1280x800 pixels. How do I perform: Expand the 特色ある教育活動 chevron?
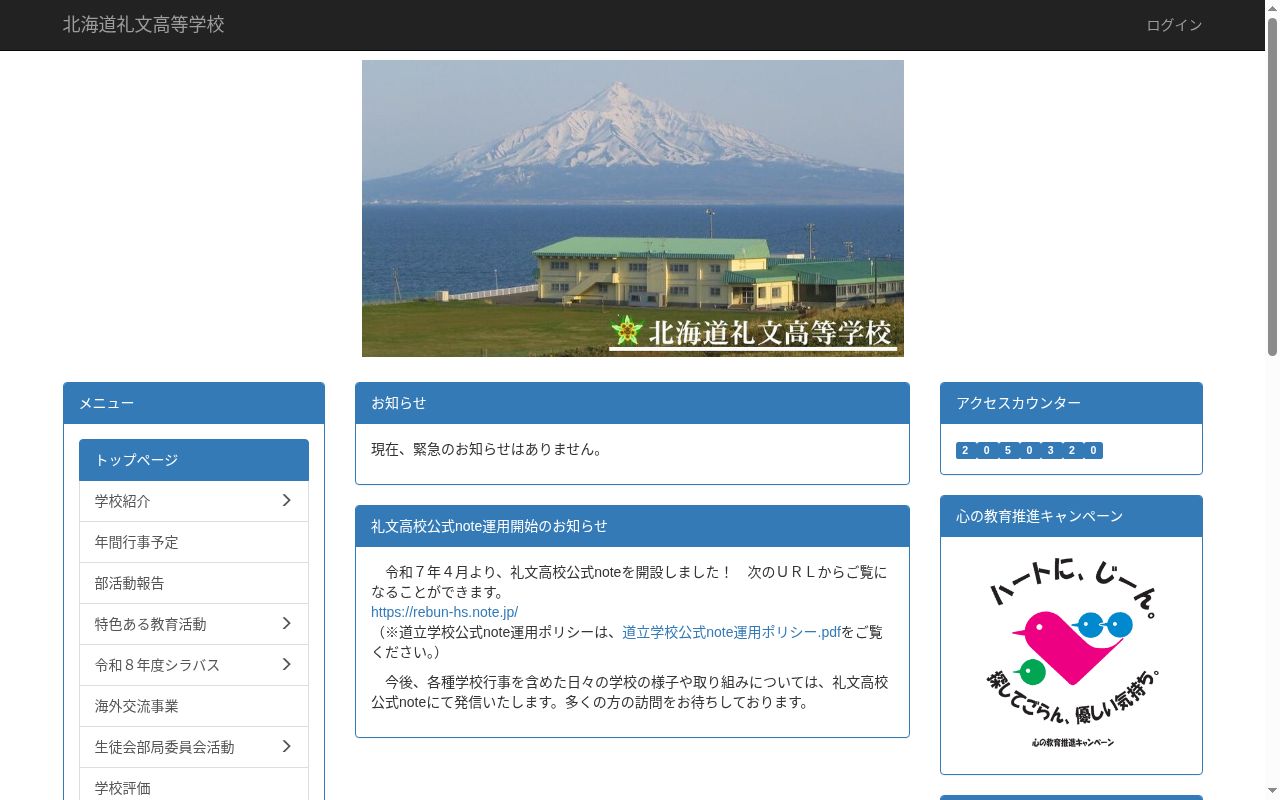coord(286,623)
